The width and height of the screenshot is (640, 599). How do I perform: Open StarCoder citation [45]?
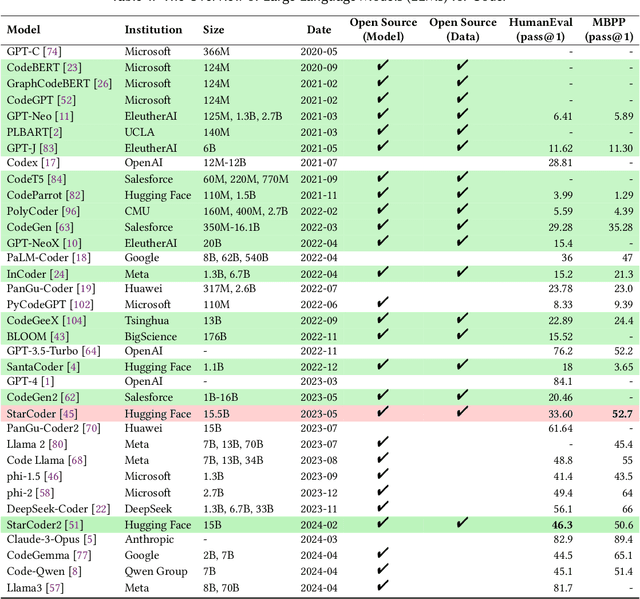[68, 414]
